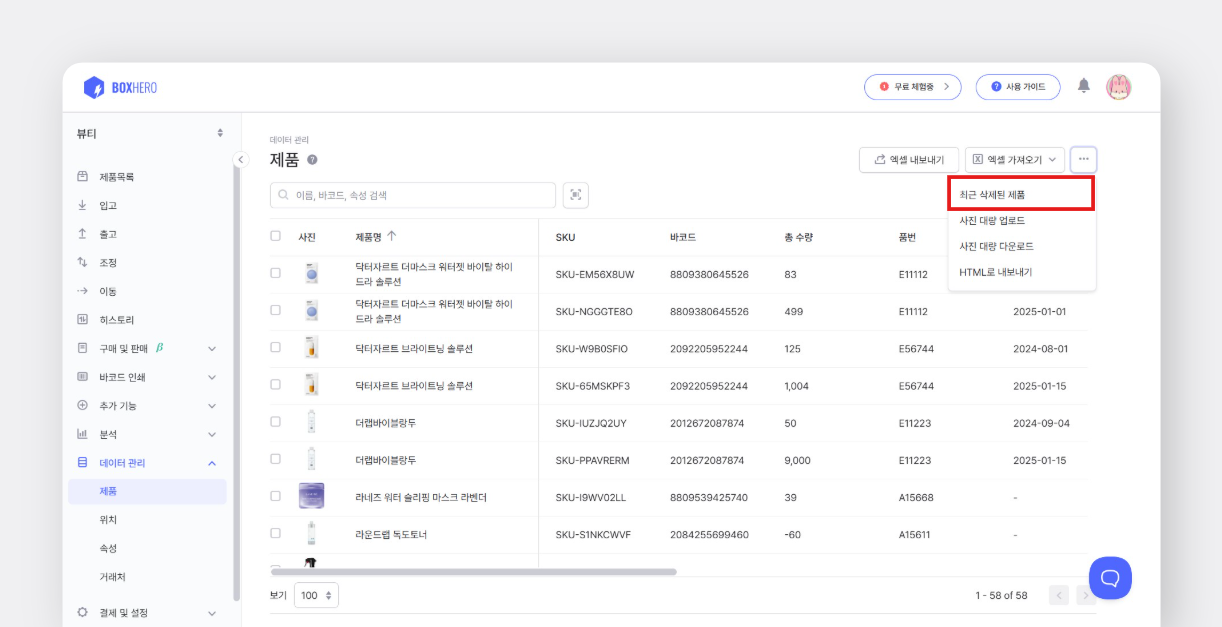Click the 입고 download-arrow icon
This screenshot has height=627, width=1222.
click(x=83, y=205)
